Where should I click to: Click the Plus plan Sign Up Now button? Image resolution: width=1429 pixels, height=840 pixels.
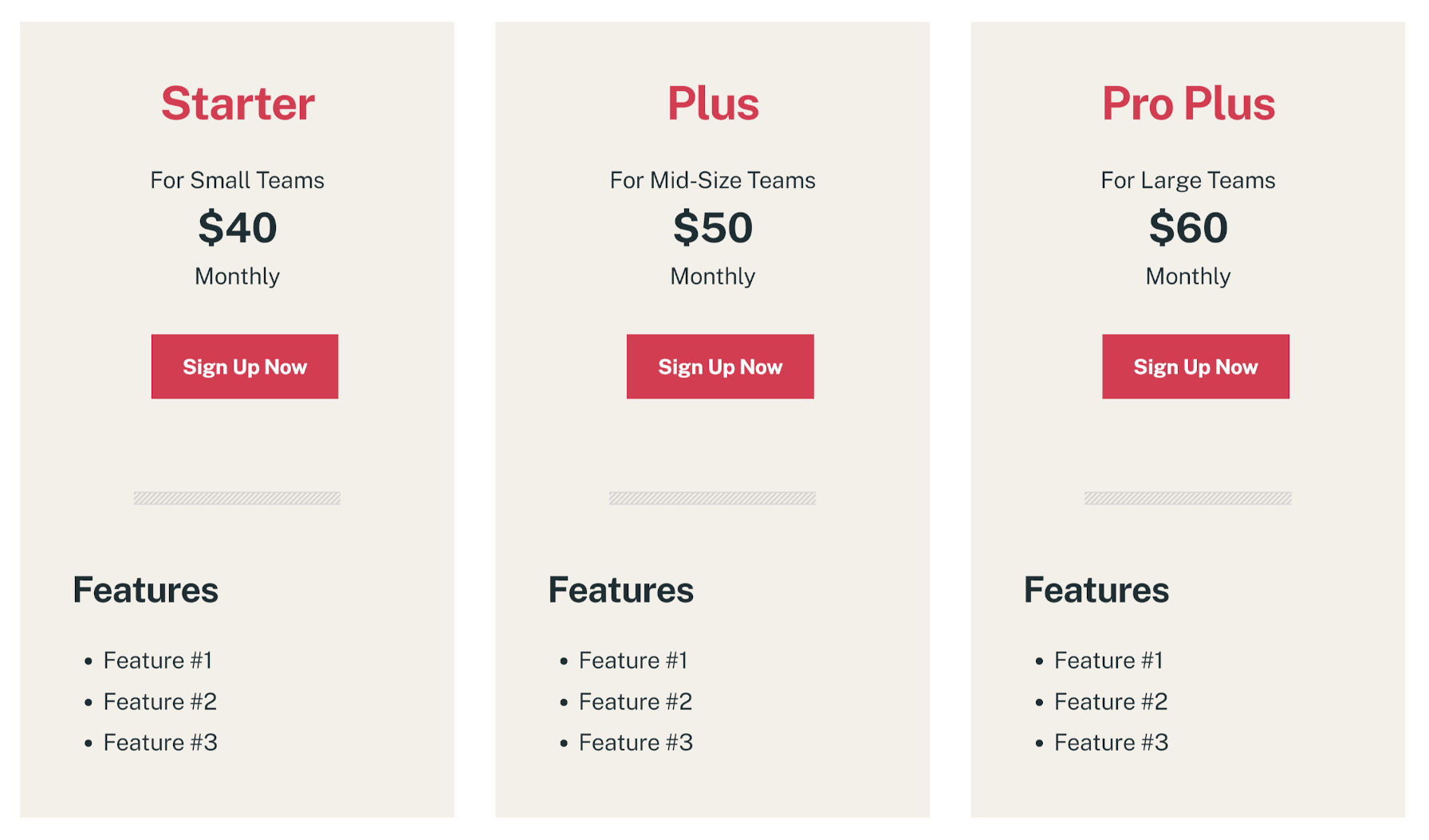click(x=719, y=367)
